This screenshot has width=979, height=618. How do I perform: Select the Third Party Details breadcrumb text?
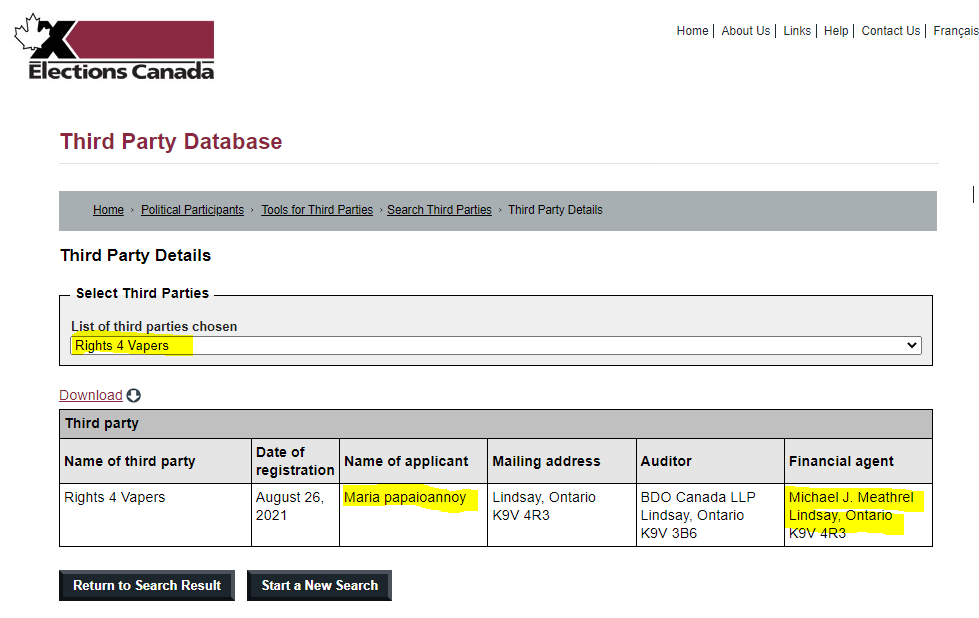coord(555,210)
